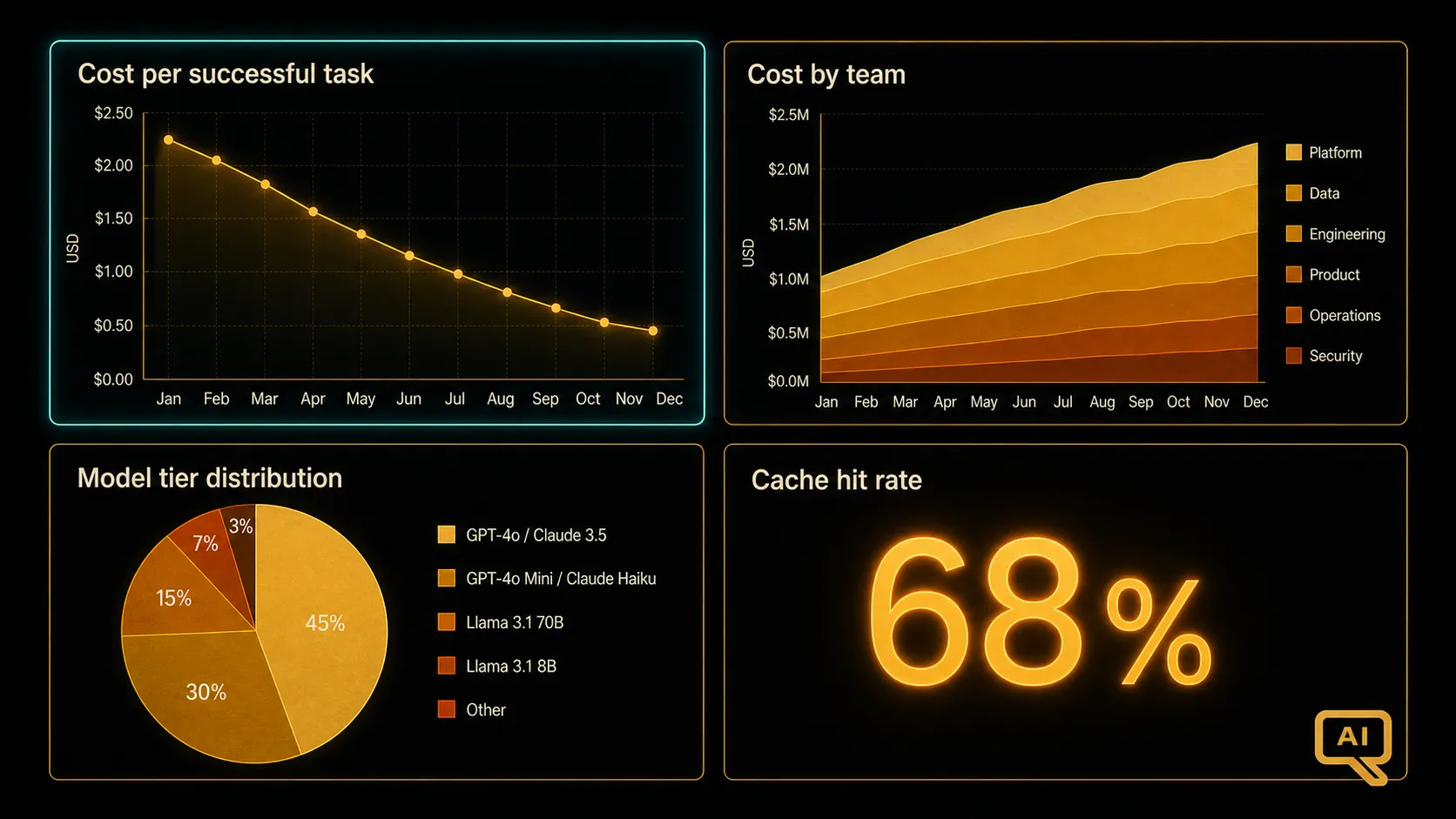Click the Other legend color swatch
The width and height of the screenshot is (1456, 819).
[x=447, y=709]
